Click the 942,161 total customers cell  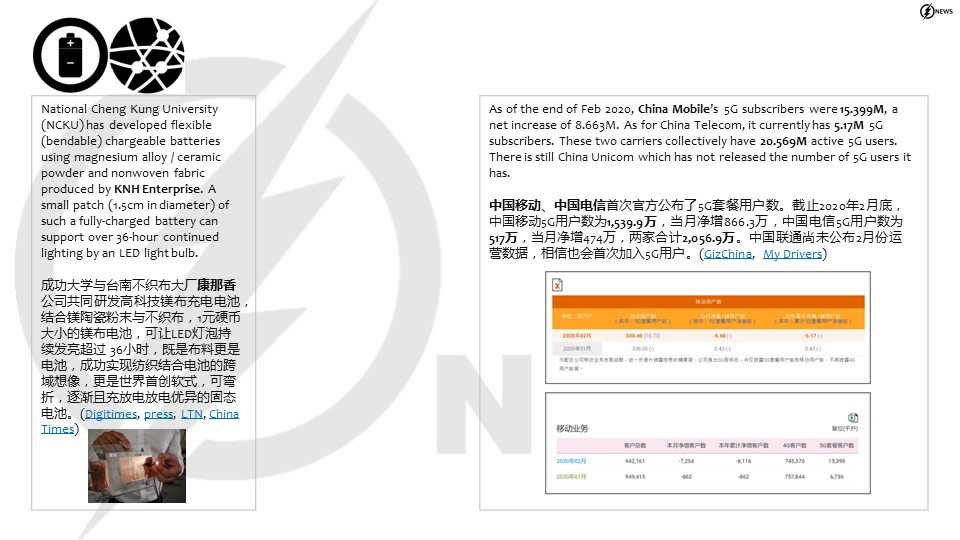click(x=635, y=461)
